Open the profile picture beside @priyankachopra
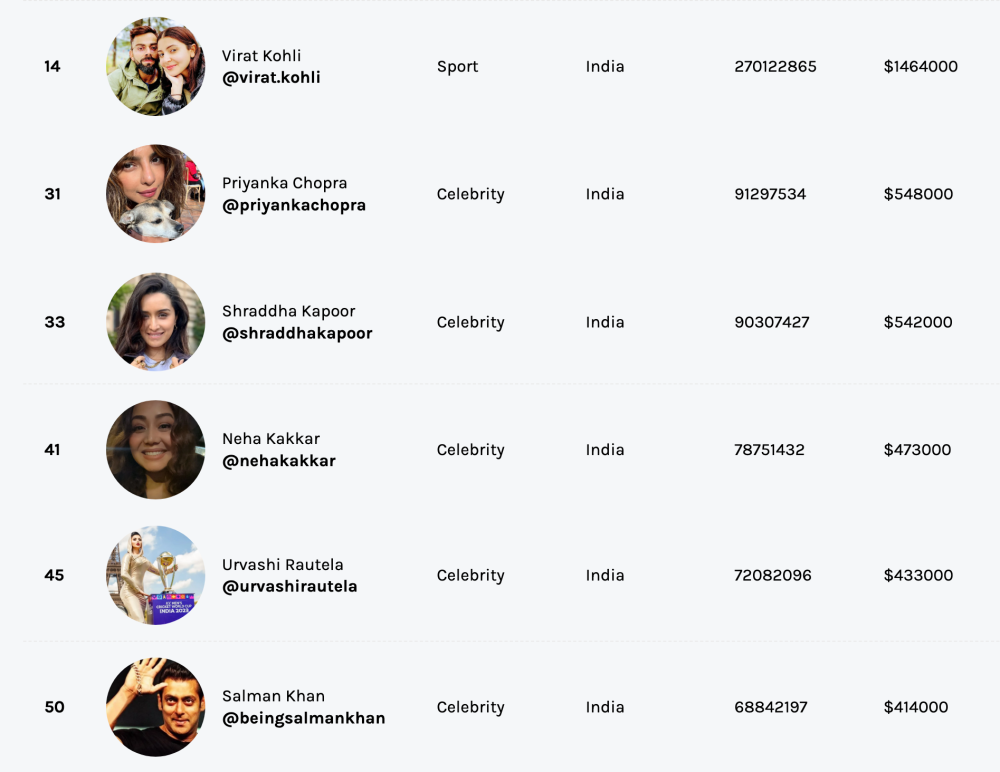 pos(155,194)
